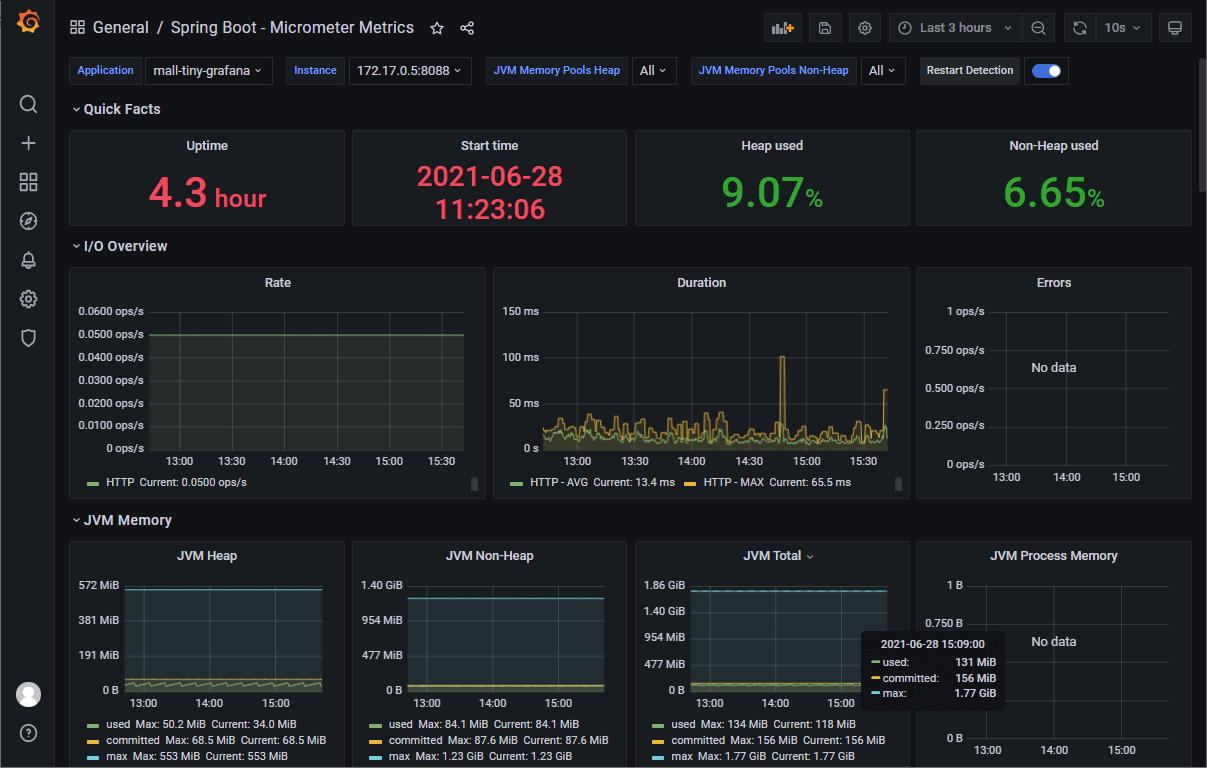Open the JVM Heap panel title menu
Screen dimensions: 1207x768
[207, 556]
